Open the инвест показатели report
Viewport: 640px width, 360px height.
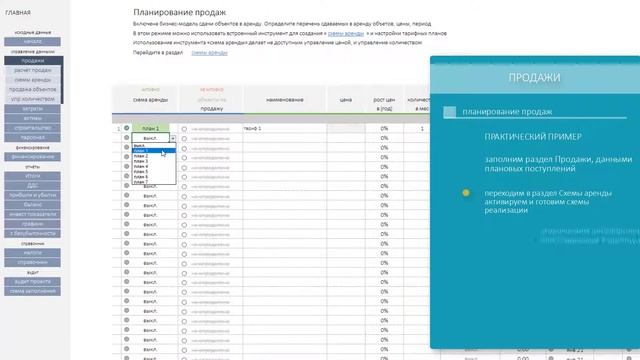pos(33,214)
